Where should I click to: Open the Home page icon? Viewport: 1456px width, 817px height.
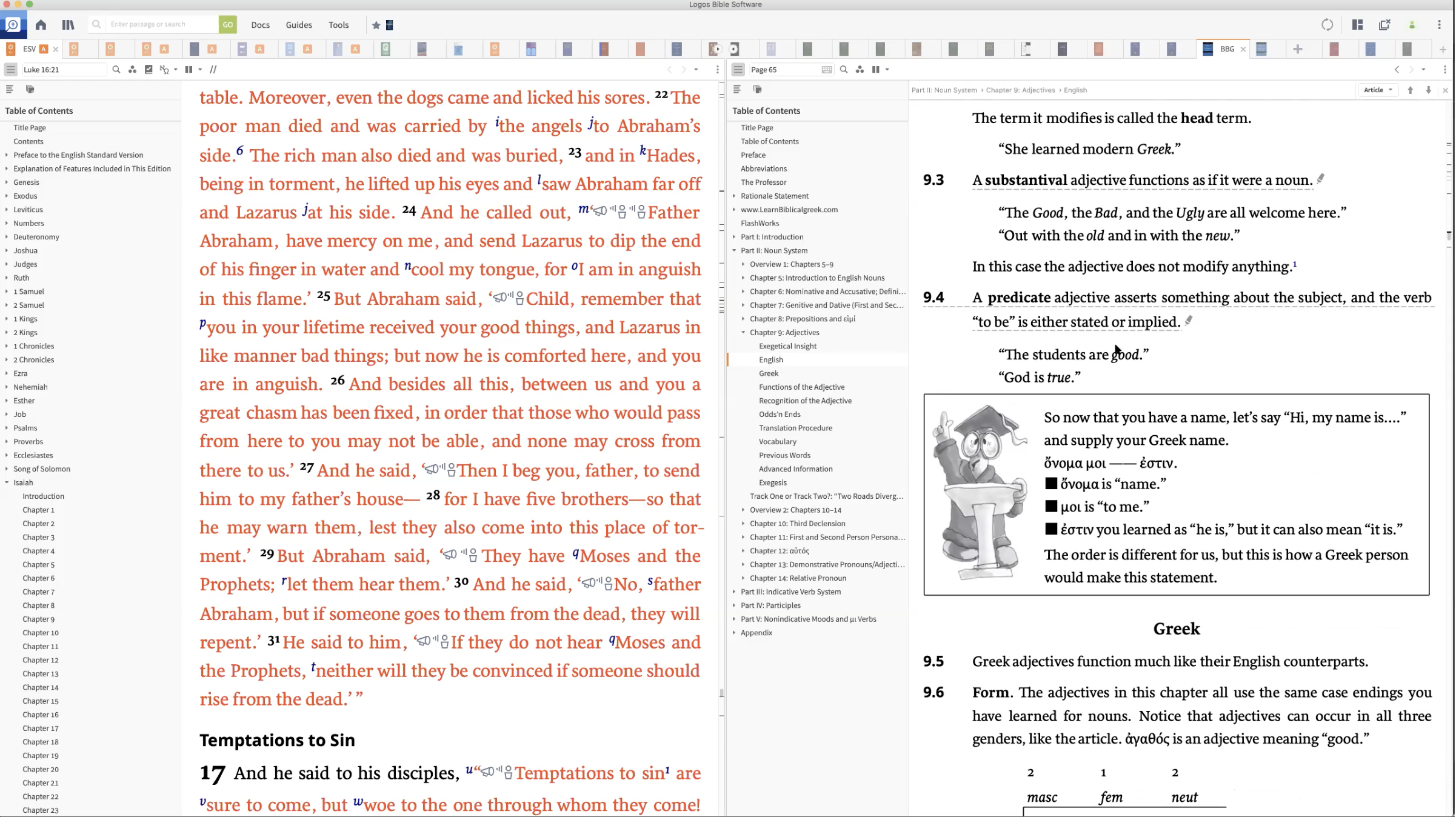pos(41,25)
